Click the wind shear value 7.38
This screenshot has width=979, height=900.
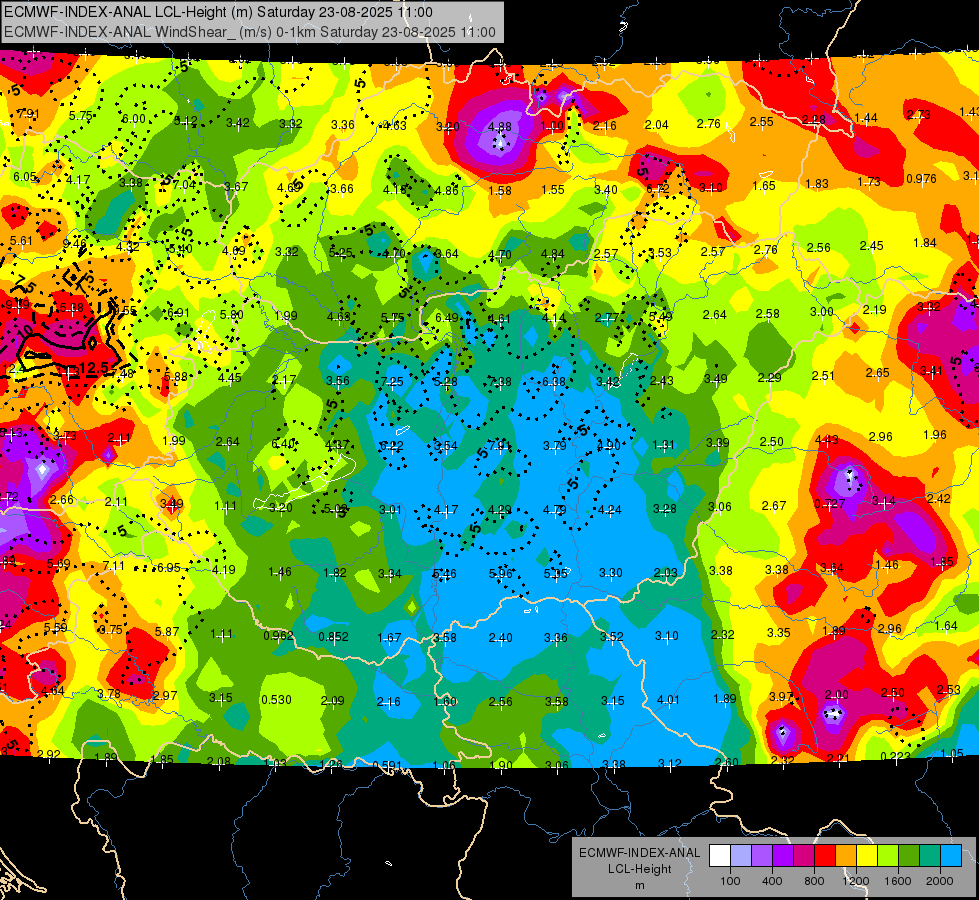click(x=500, y=382)
